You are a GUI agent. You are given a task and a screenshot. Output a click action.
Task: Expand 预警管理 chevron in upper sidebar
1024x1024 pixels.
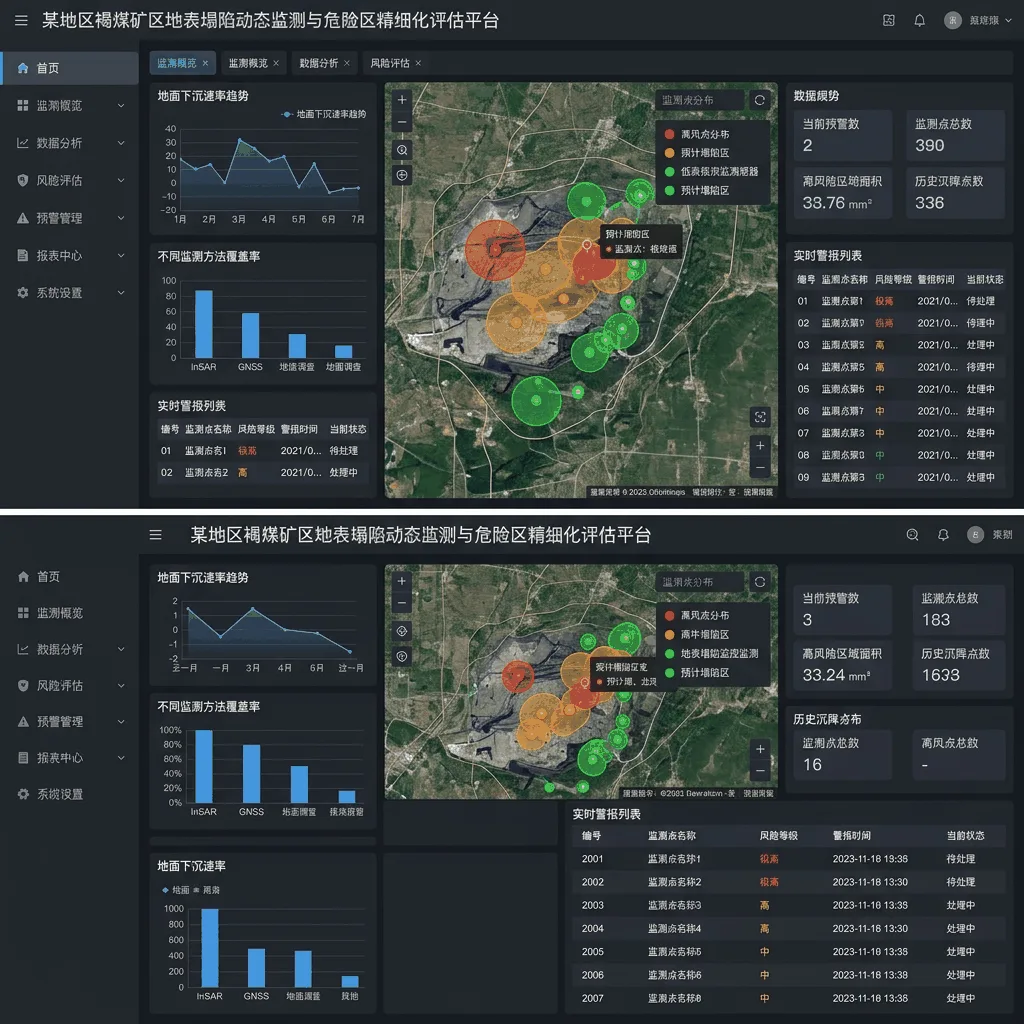tap(121, 218)
